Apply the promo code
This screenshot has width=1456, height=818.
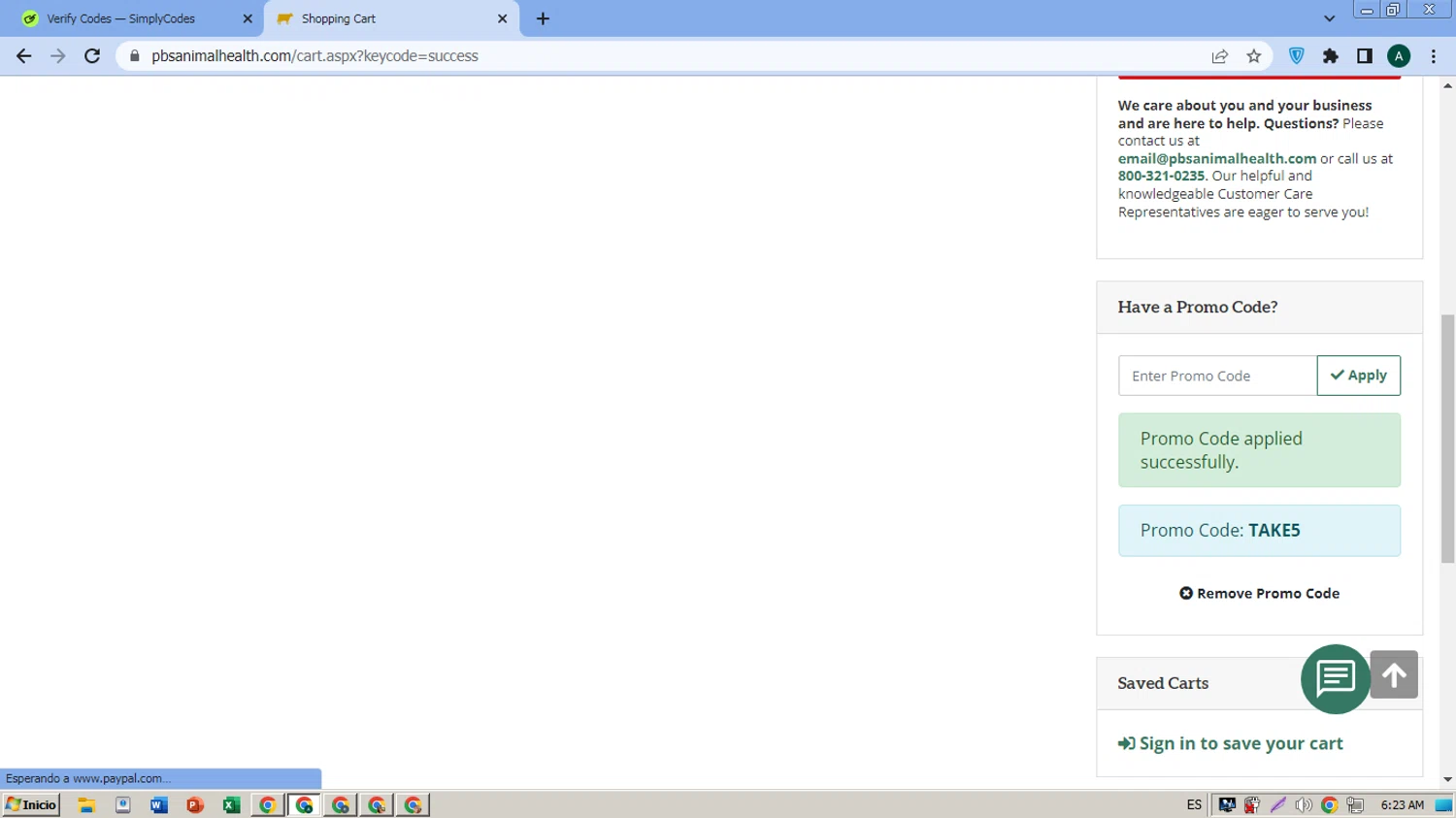pyautogui.click(x=1359, y=376)
